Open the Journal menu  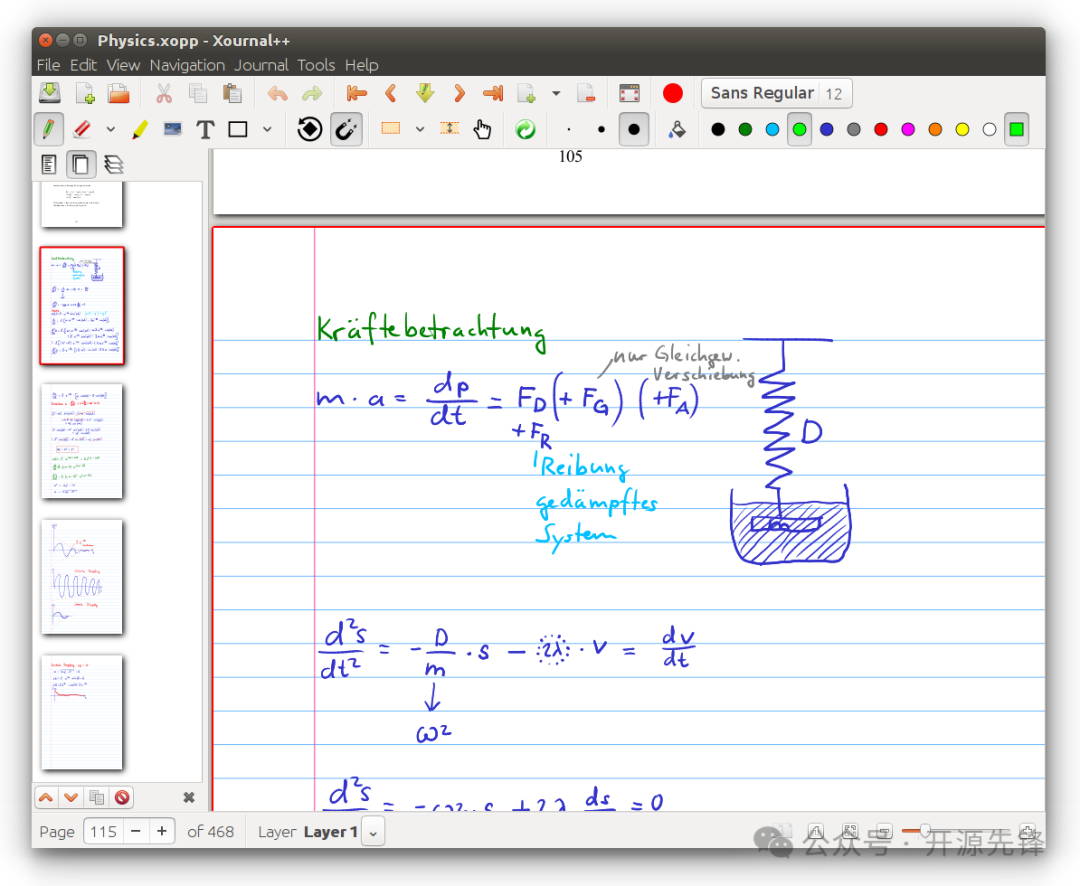pyautogui.click(x=261, y=65)
